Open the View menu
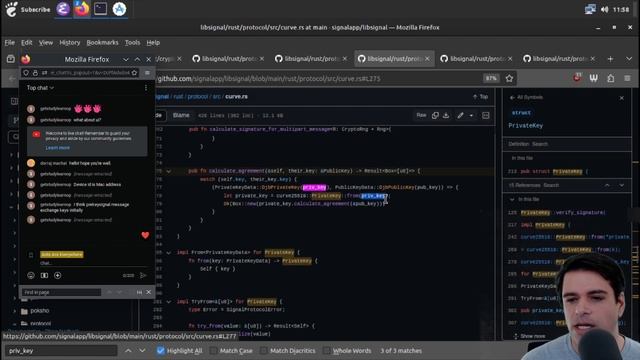 click(x=46, y=42)
